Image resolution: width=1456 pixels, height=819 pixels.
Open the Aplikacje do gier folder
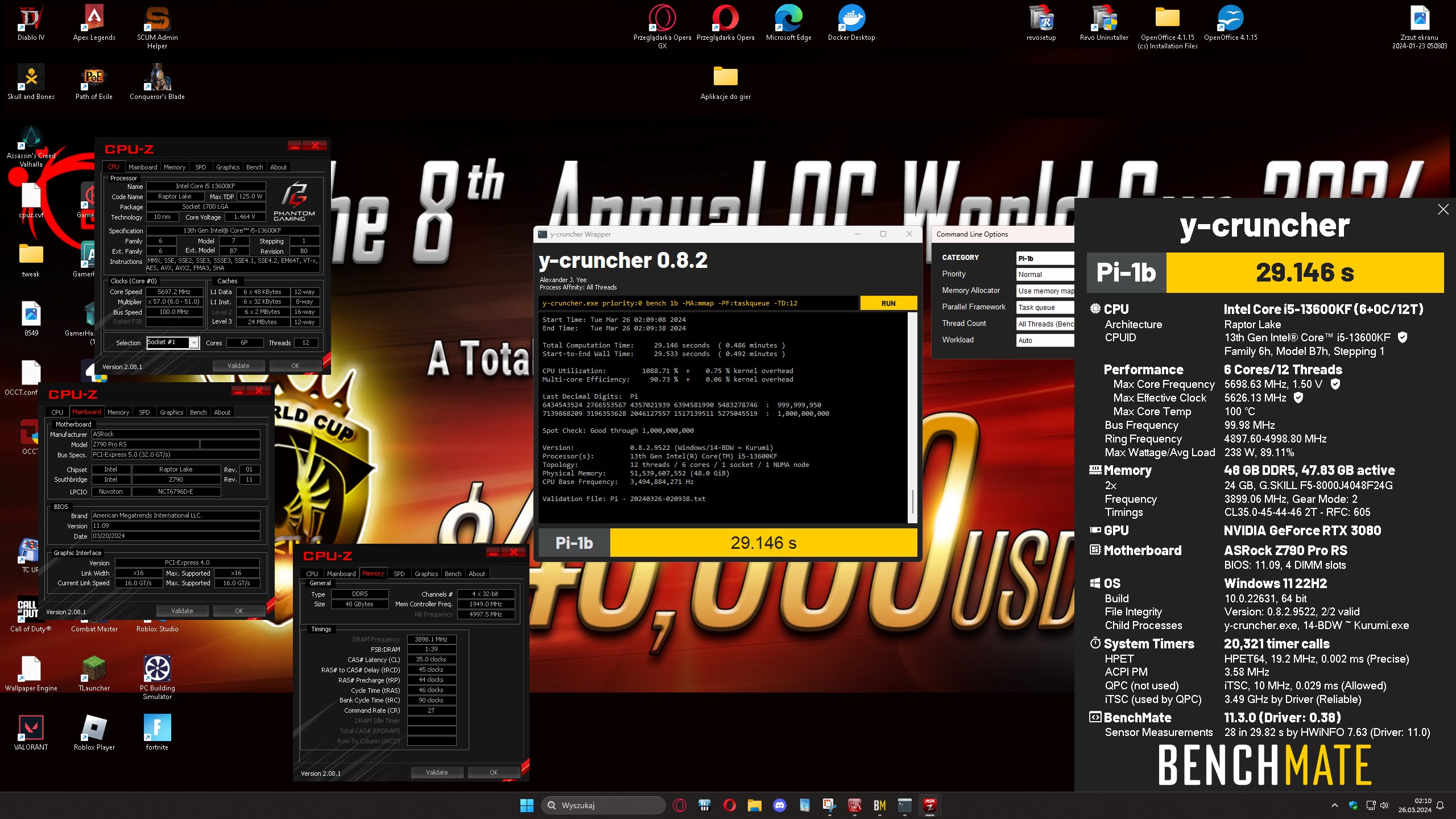tap(726, 82)
